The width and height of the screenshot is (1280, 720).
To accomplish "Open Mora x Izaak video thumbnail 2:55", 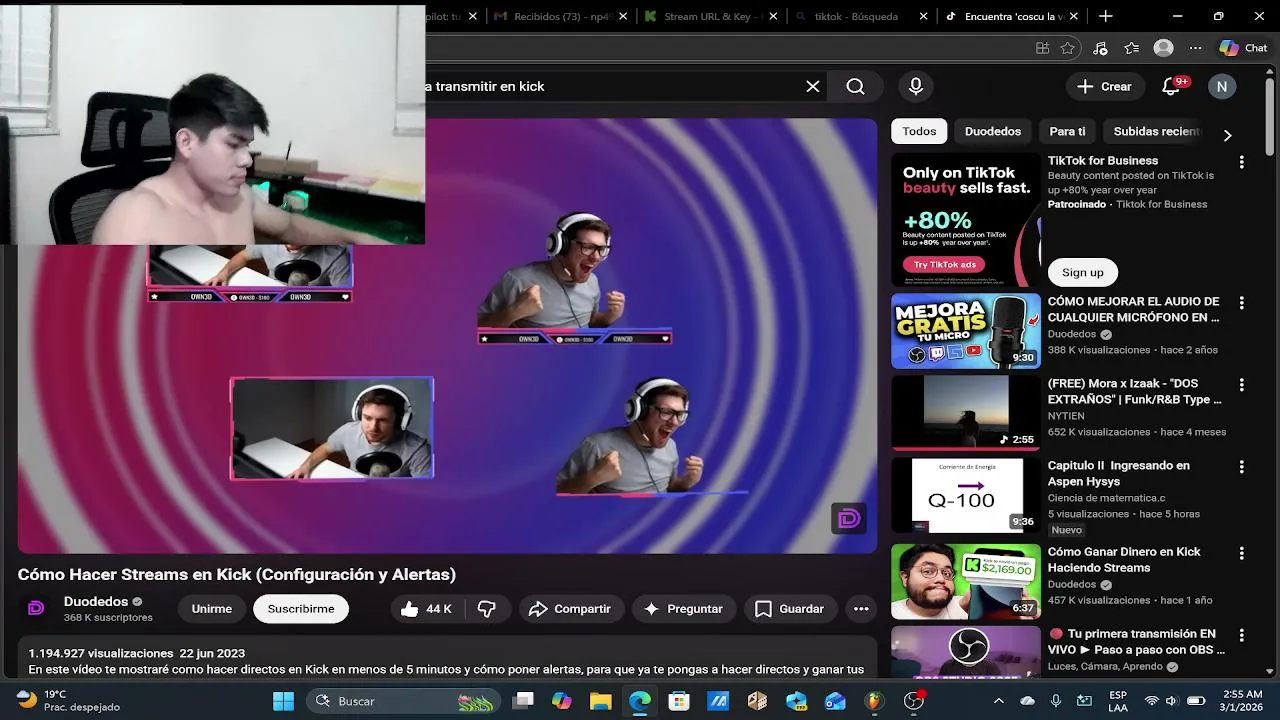I will coord(966,413).
